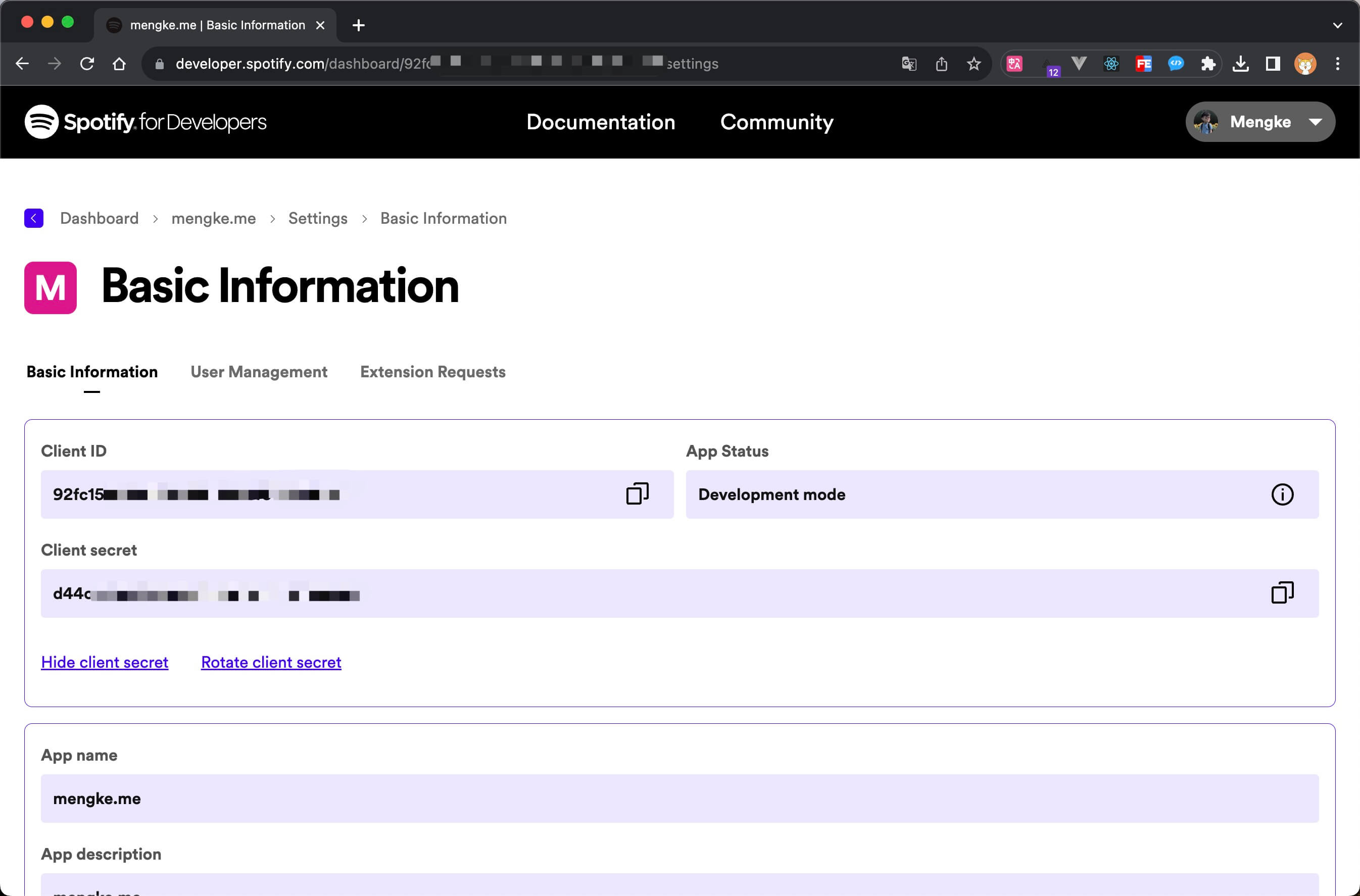Click the purple back arrow in breadcrumb

point(34,218)
